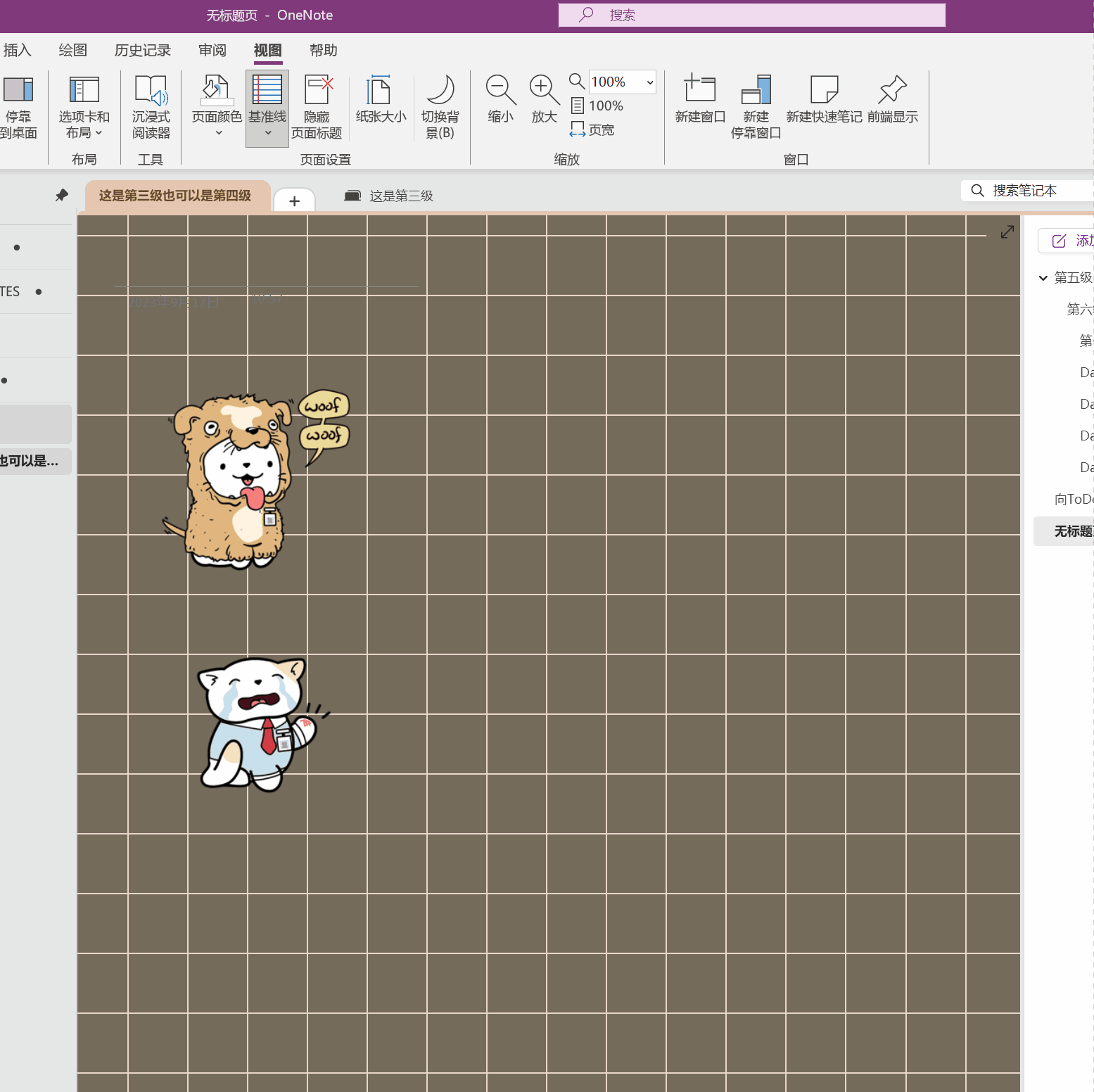Click the add new section plus button

click(294, 201)
